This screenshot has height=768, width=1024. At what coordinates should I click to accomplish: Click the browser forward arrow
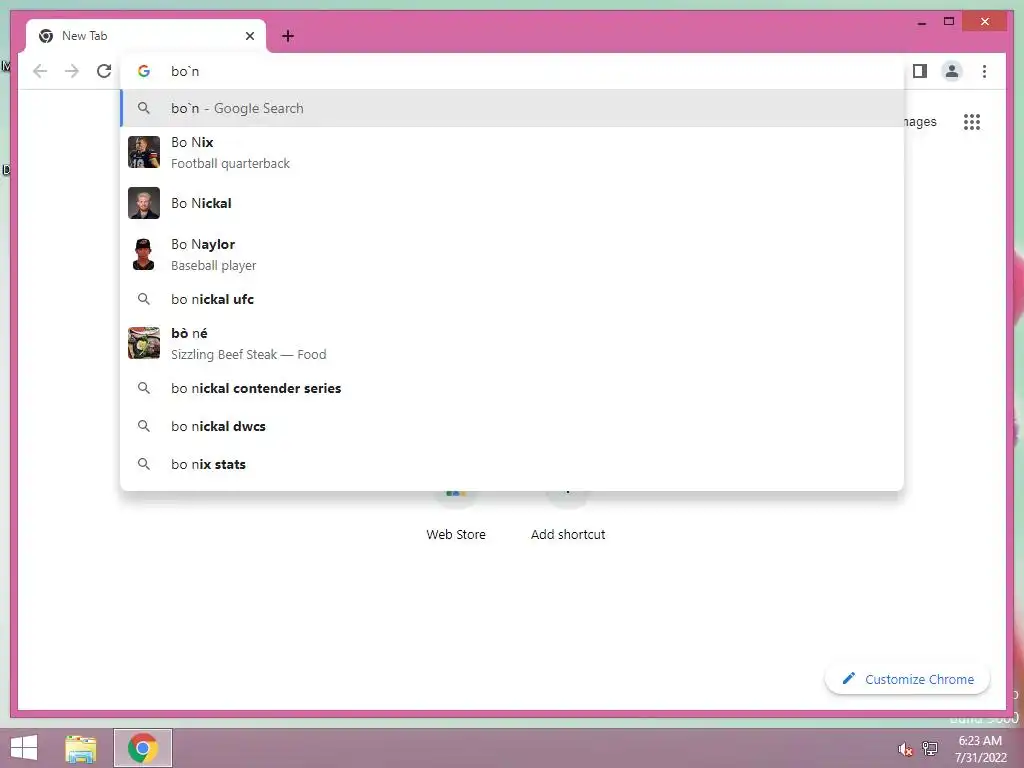(x=72, y=71)
